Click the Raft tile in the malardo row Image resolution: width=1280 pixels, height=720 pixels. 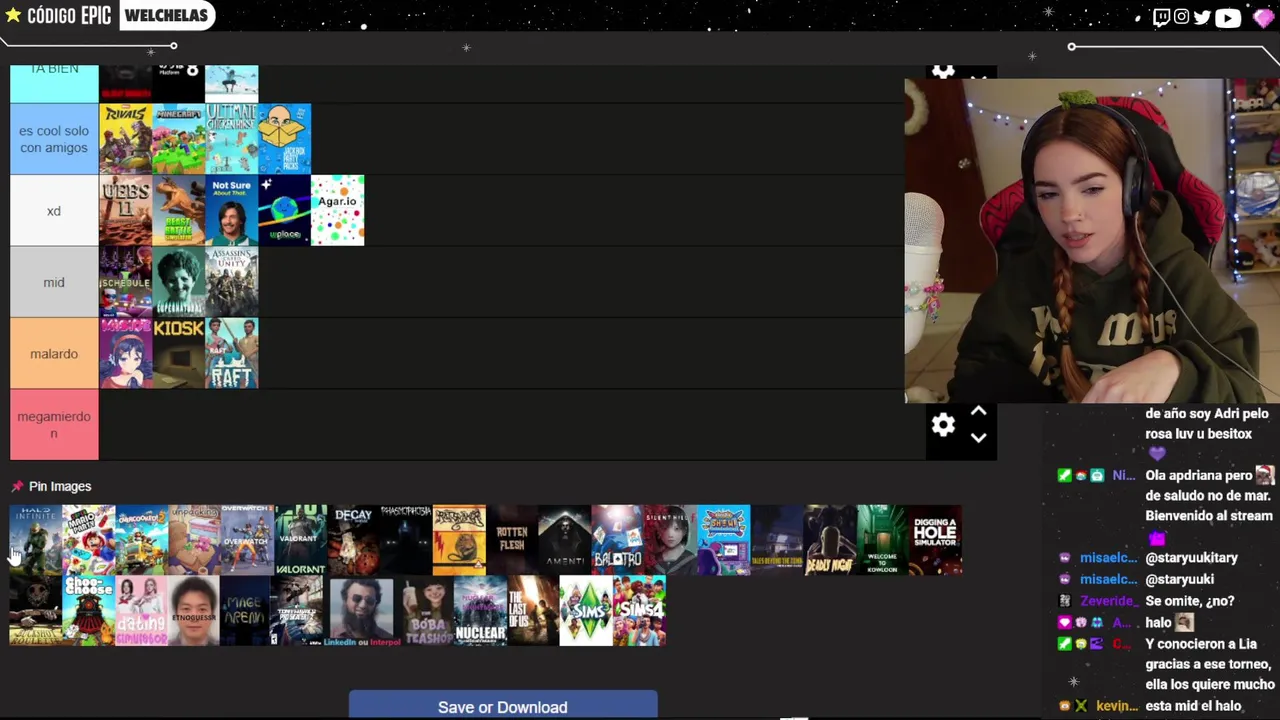tap(231, 354)
